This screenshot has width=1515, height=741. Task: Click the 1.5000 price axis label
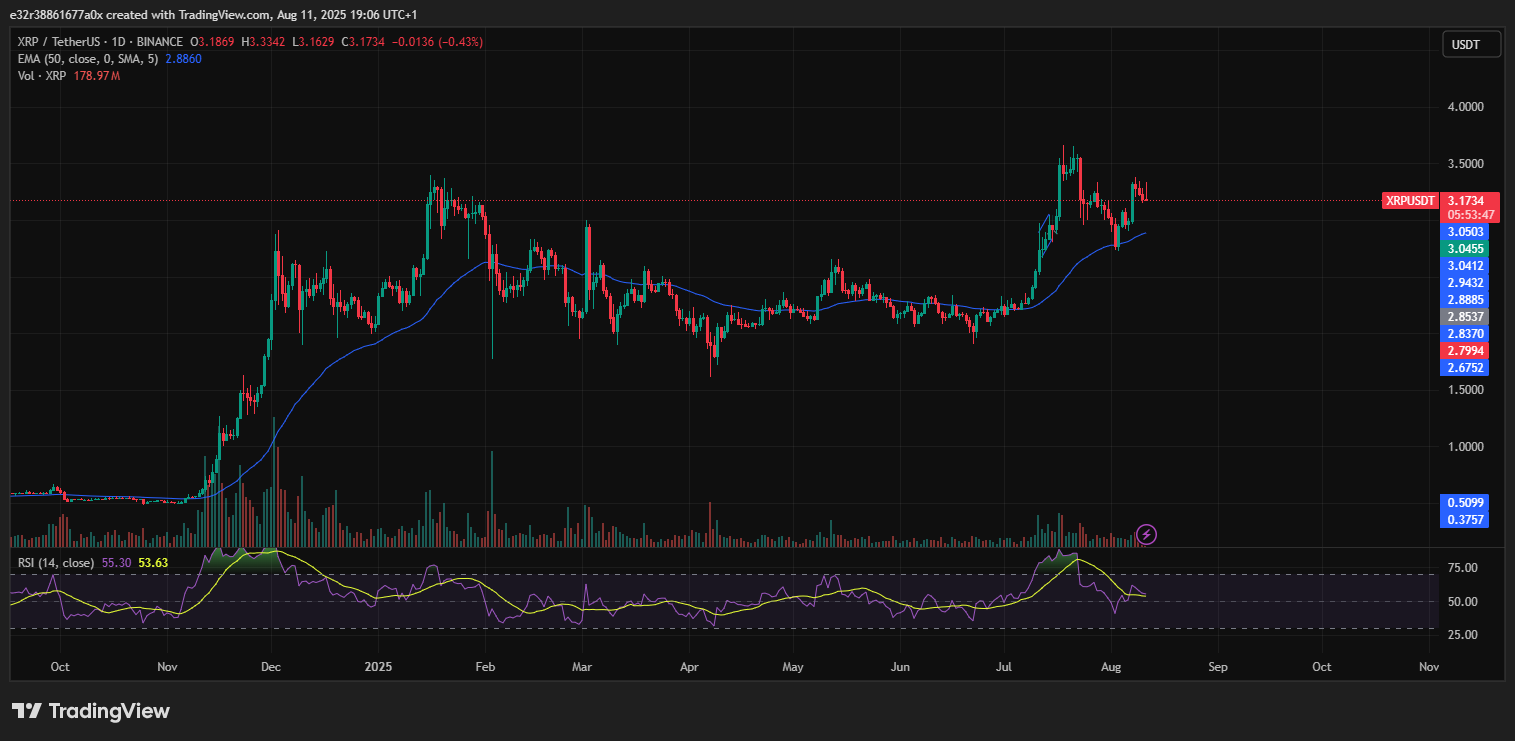[1465, 390]
